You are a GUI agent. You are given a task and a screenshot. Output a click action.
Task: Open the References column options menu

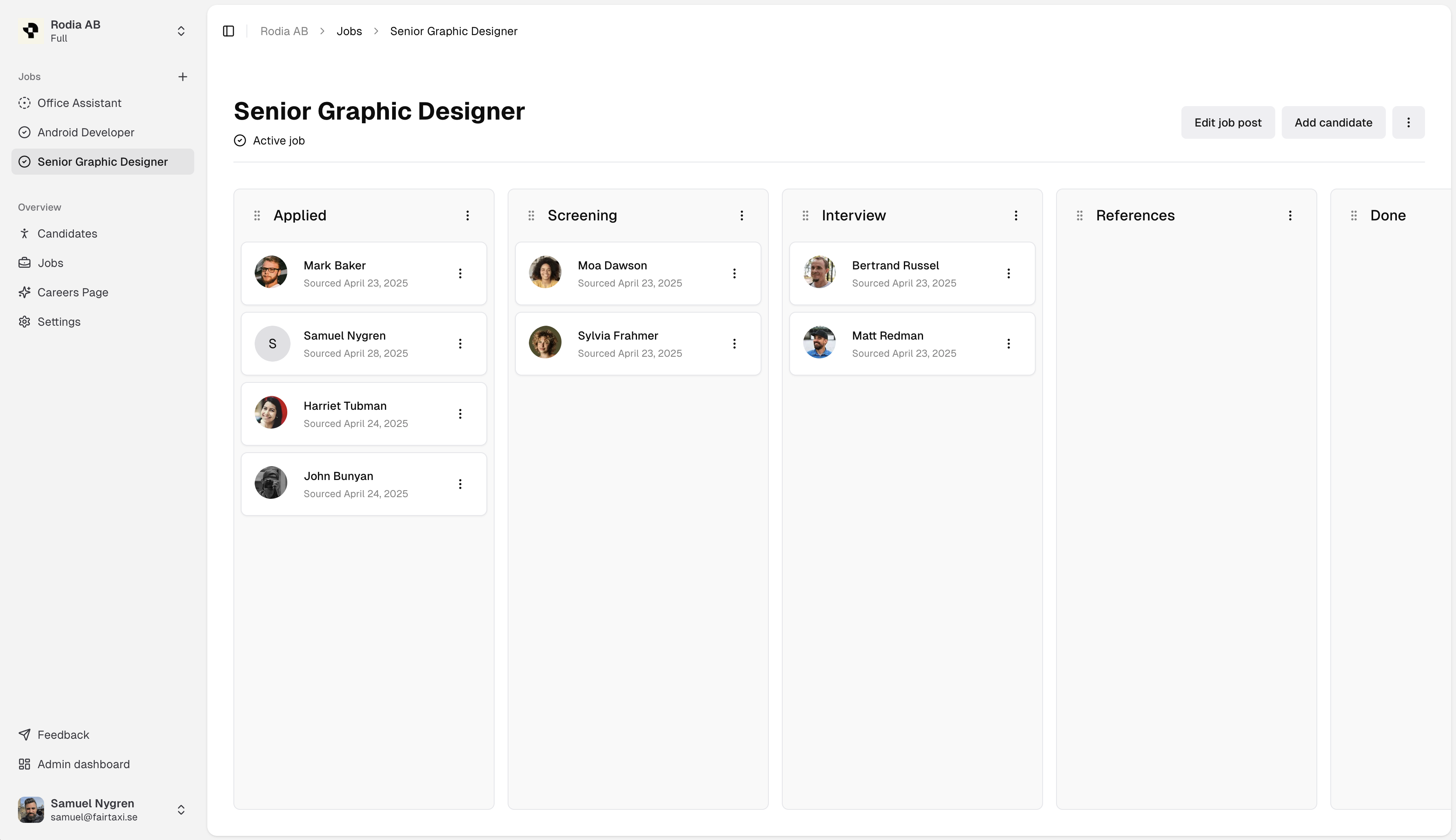1290,215
